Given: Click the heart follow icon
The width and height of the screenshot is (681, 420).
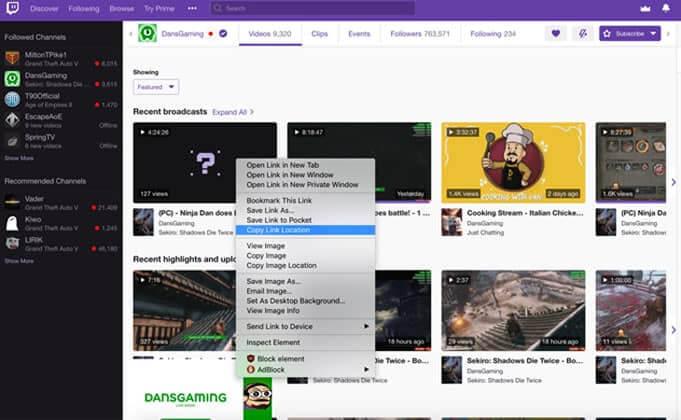Looking at the screenshot, I should point(555,33).
